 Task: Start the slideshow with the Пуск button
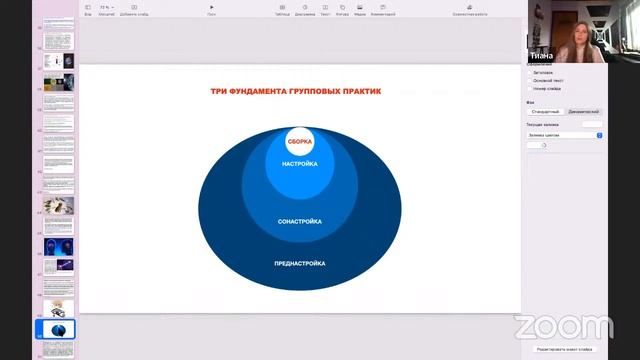211,7
